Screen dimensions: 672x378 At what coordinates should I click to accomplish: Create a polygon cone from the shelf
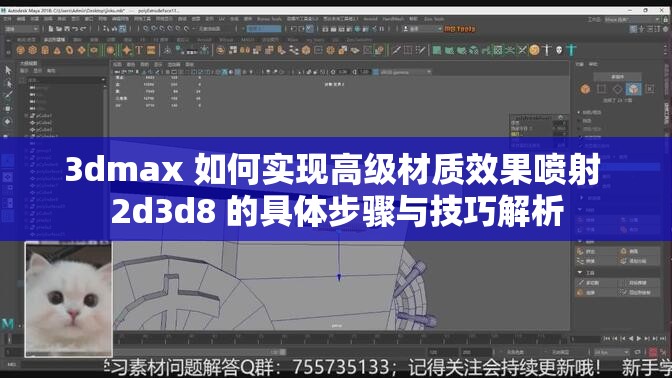[x=57, y=50]
